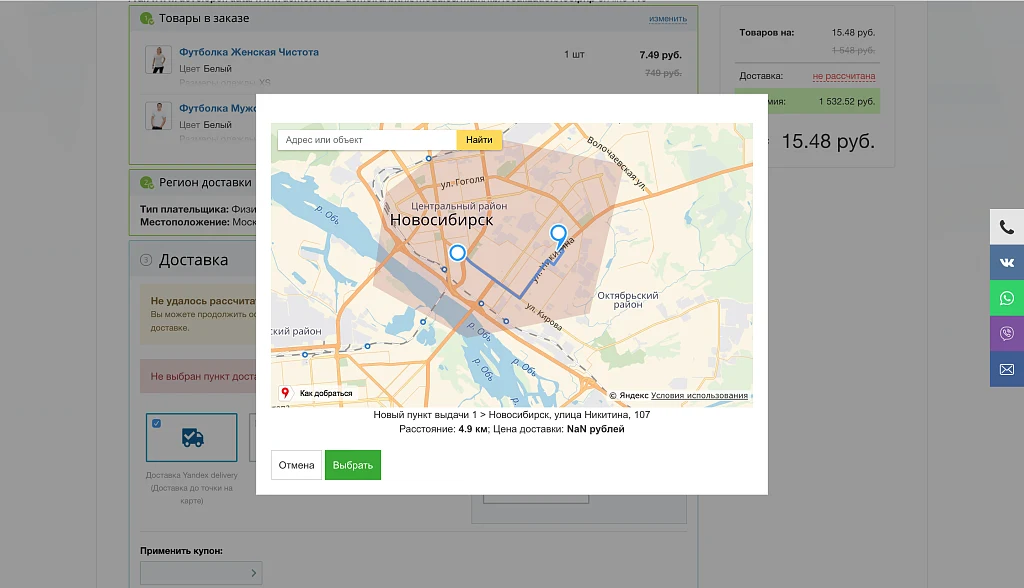Click the women's t-shirt thumbnail
This screenshot has width=1024, height=588.
pyautogui.click(x=158, y=59)
